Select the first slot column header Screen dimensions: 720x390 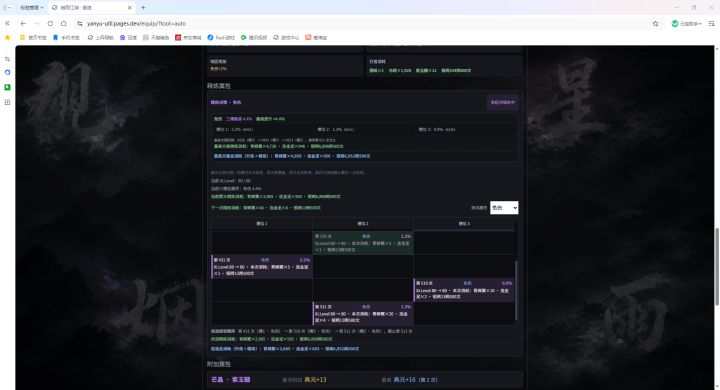click(x=262, y=224)
